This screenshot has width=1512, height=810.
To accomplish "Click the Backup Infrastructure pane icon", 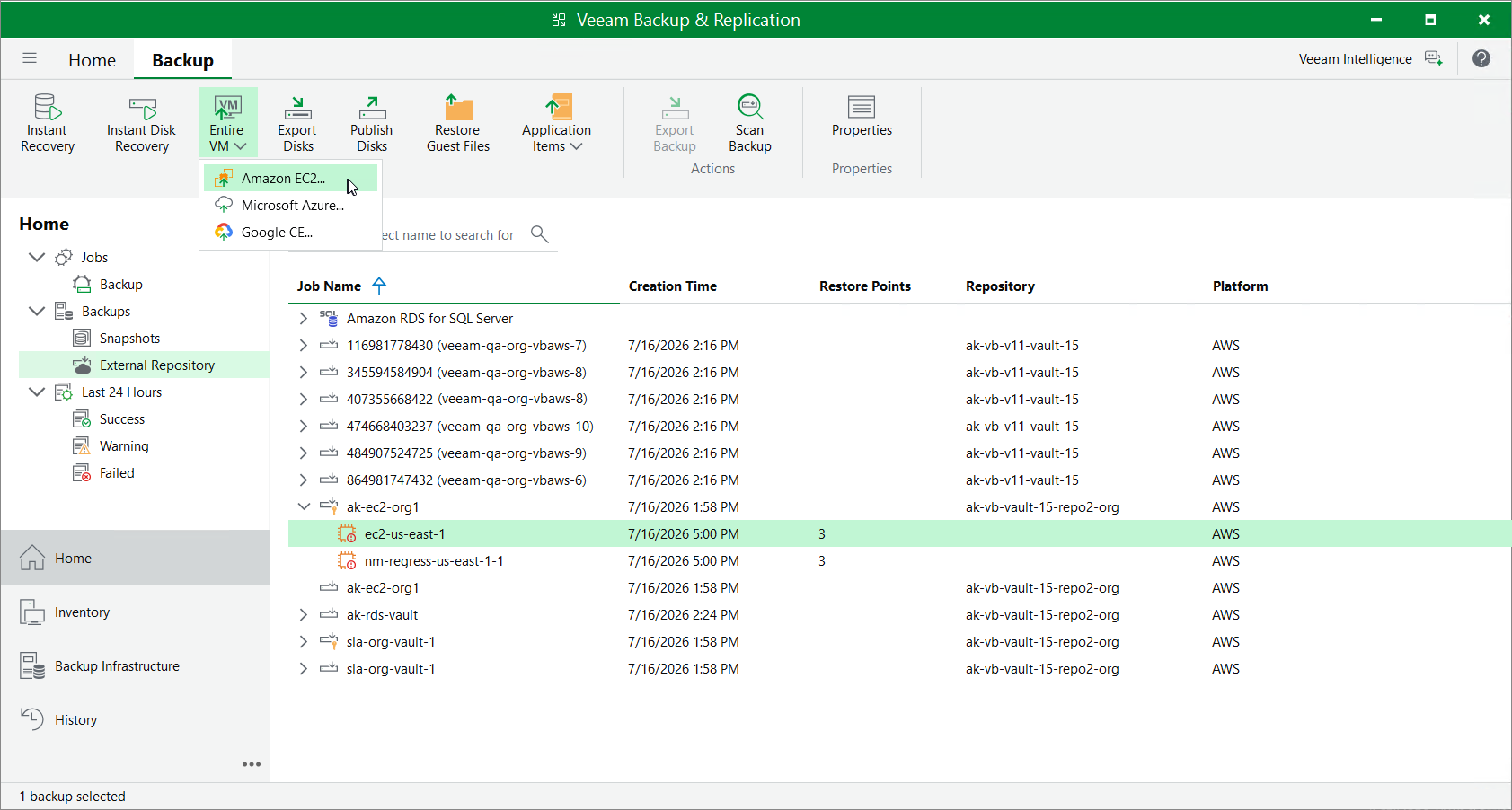I will click(x=32, y=666).
